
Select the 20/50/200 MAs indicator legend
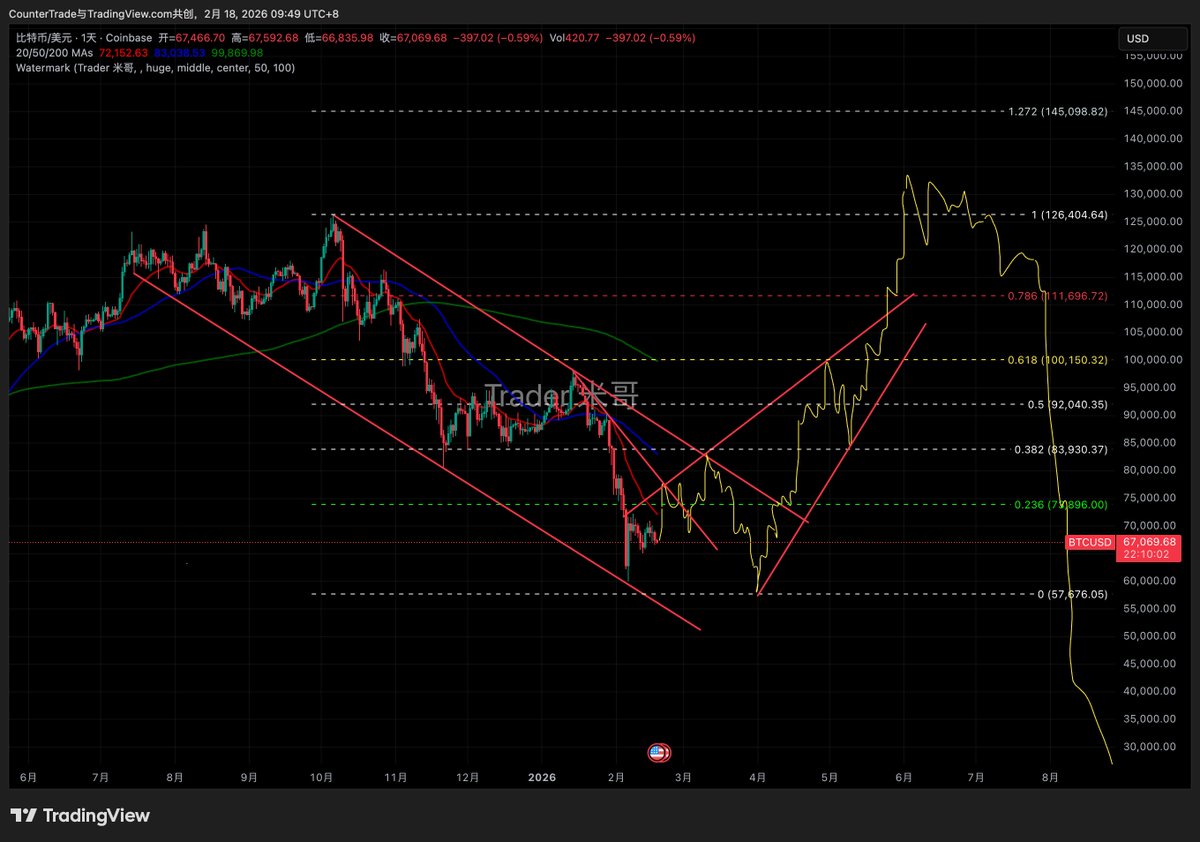click(x=54, y=52)
